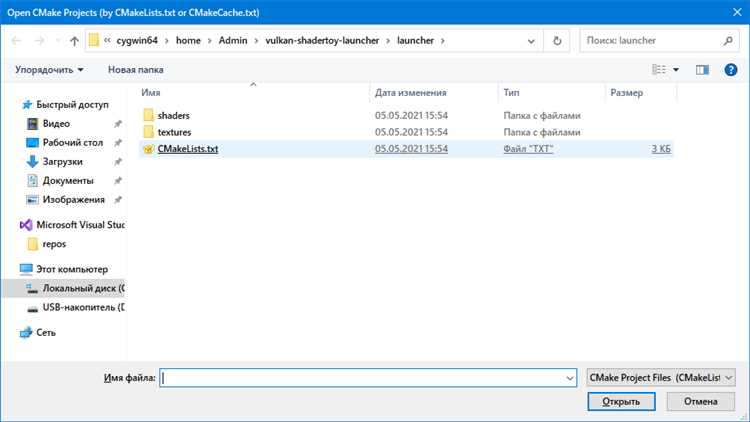Click the Up one level arrow
This screenshot has width=750, height=422.
[x=74, y=41]
